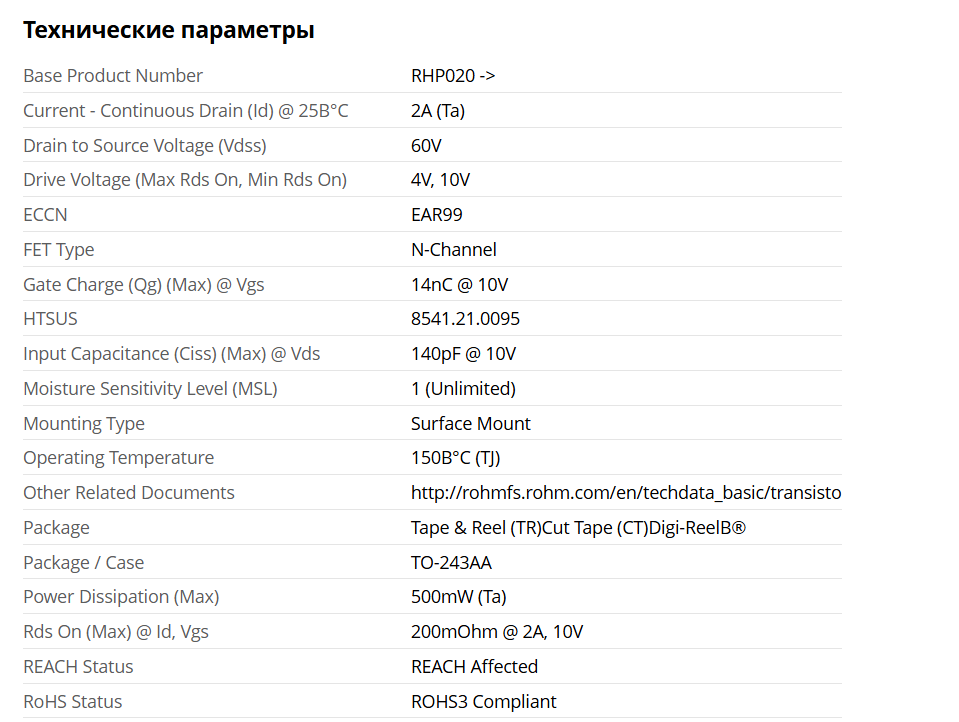Select the Base Product Number label
The width and height of the screenshot is (959, 722).
point(113,76)
